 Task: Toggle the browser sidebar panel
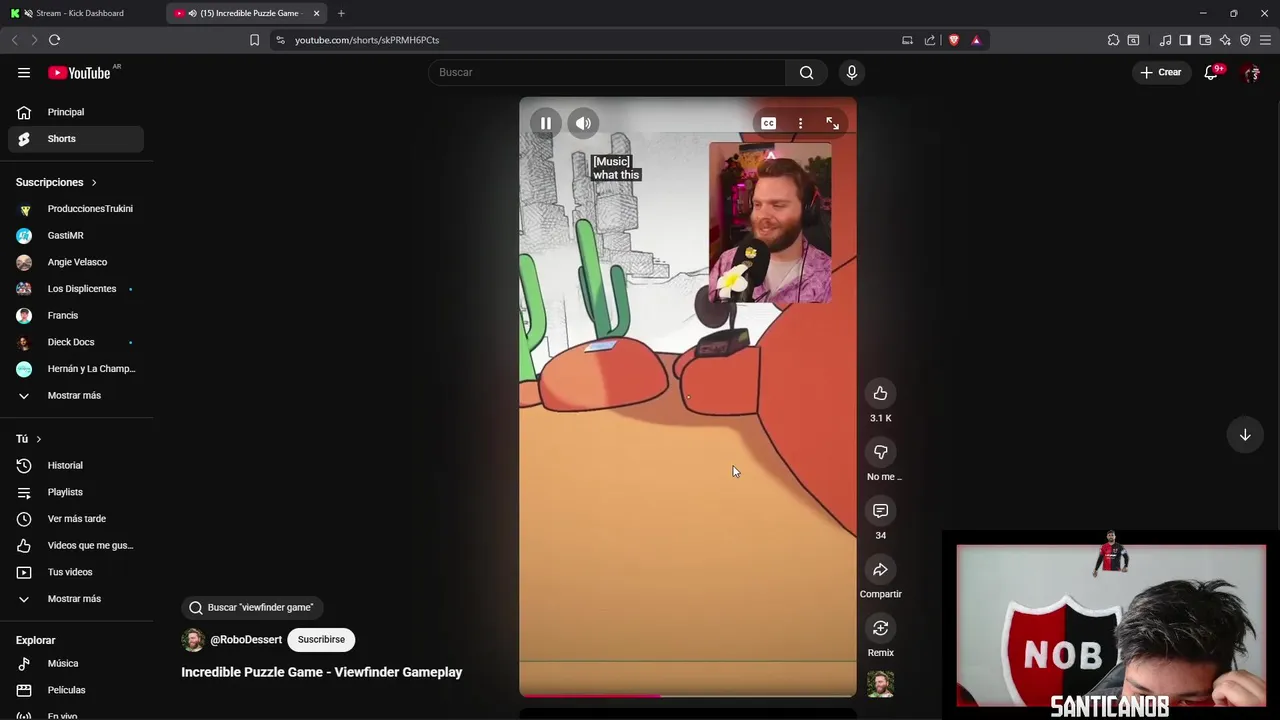[x=1185, y=40]
